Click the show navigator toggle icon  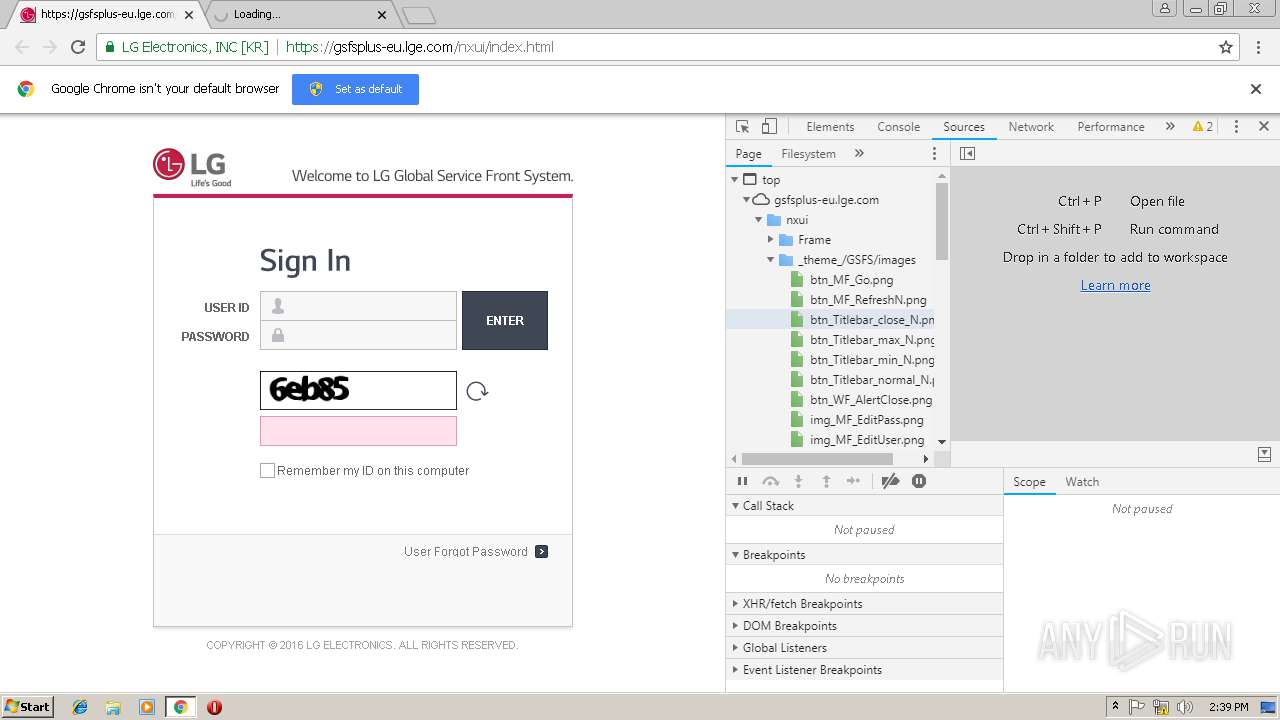click(x=967, y=153)
